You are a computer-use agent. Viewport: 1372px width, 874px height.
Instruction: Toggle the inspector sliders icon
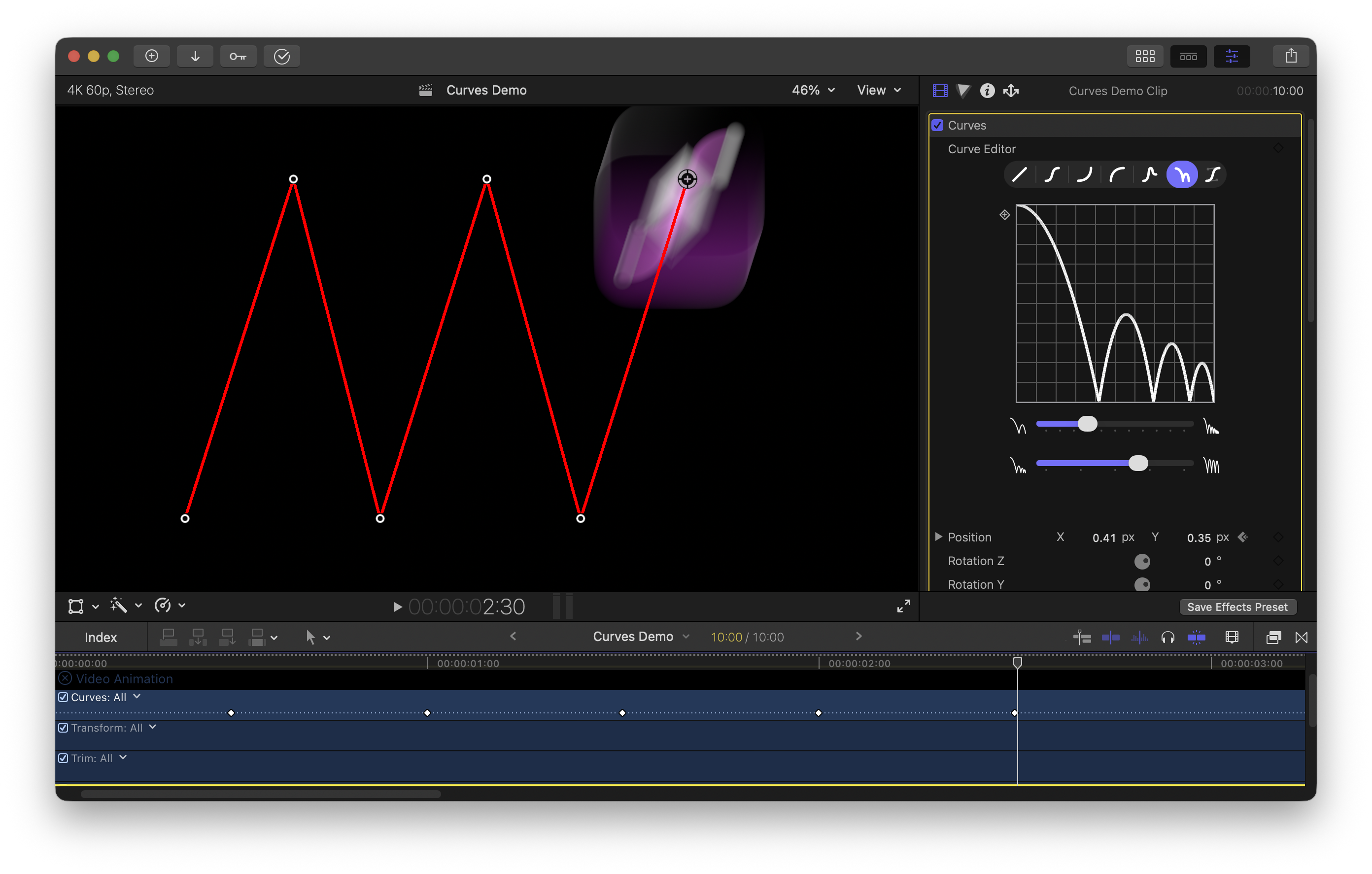pos(1232,56)
